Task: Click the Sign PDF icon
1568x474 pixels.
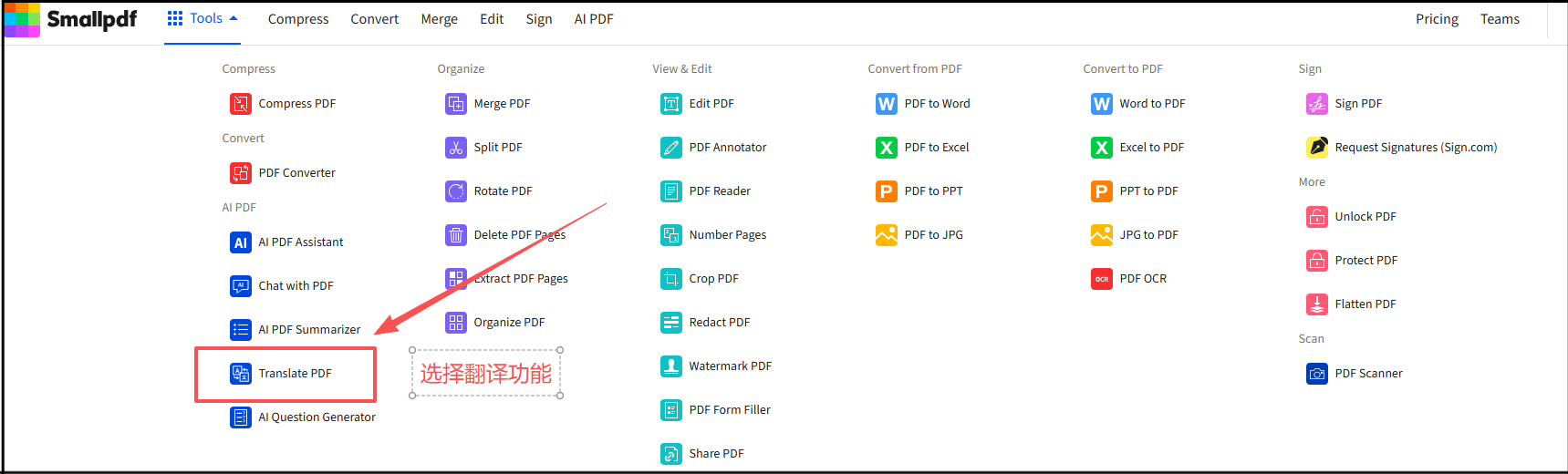Action: pos(1316,104)
